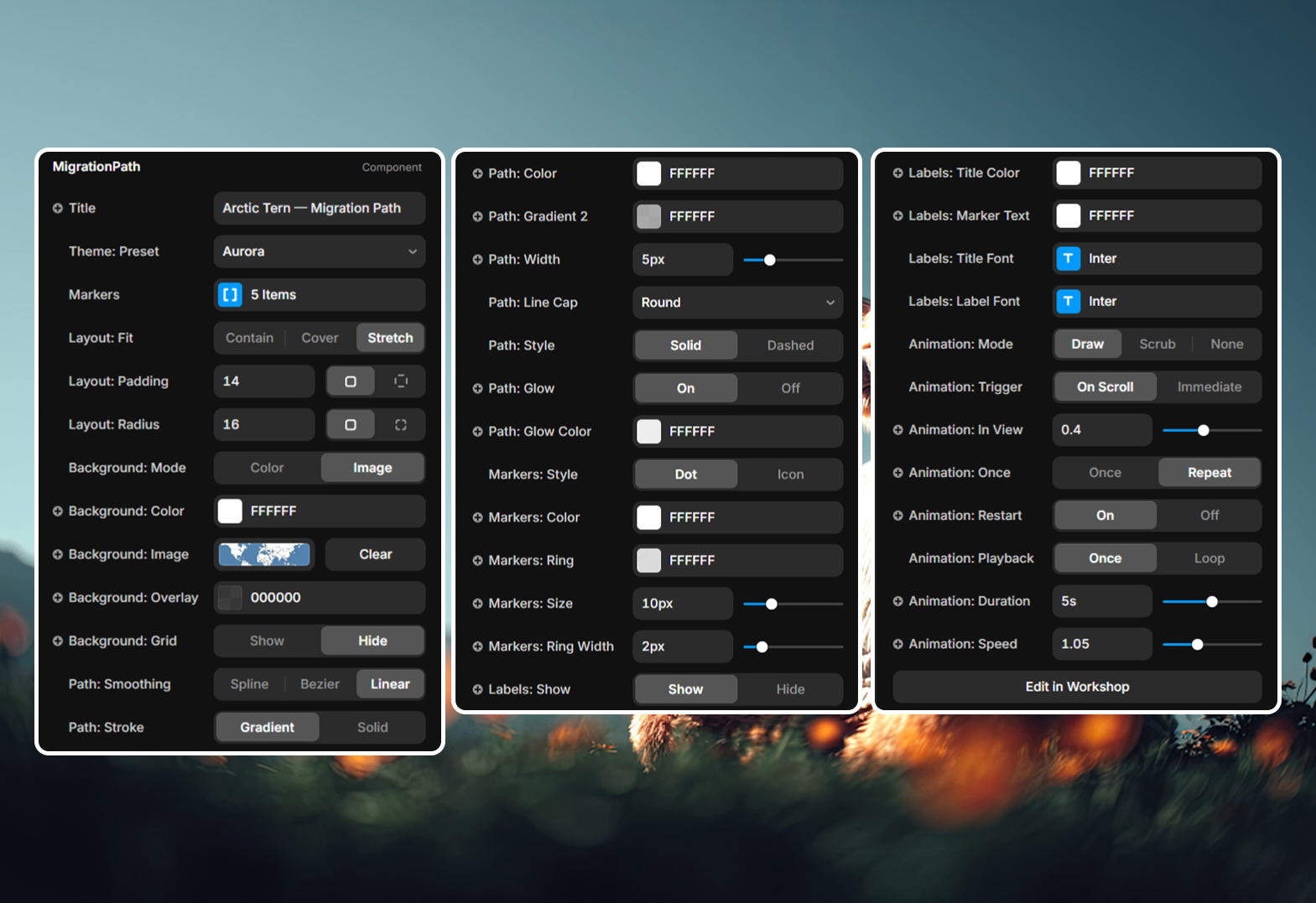Screen dimensions: 1316x903
Task: Click plus icon next to Animation: Speed
Action: pos(898,645)
